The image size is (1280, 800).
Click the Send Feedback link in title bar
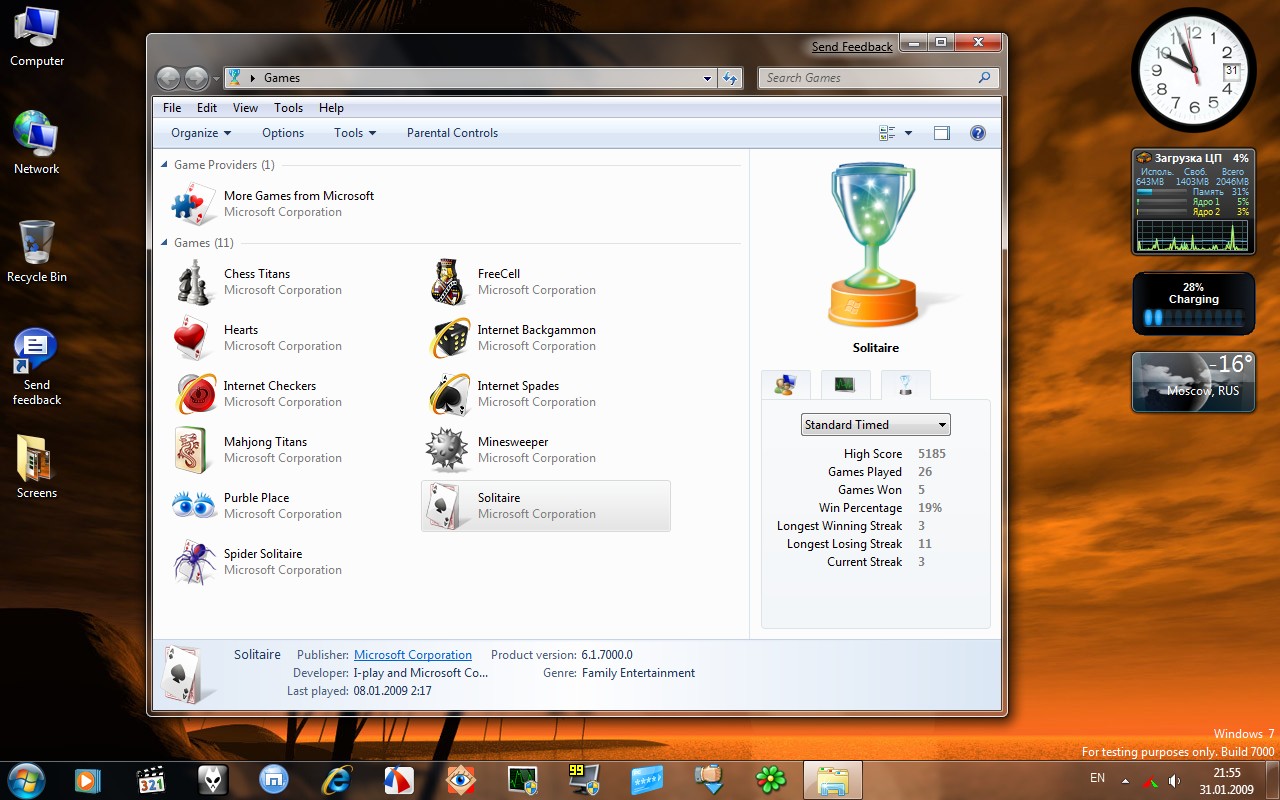[x=852, y=47]
